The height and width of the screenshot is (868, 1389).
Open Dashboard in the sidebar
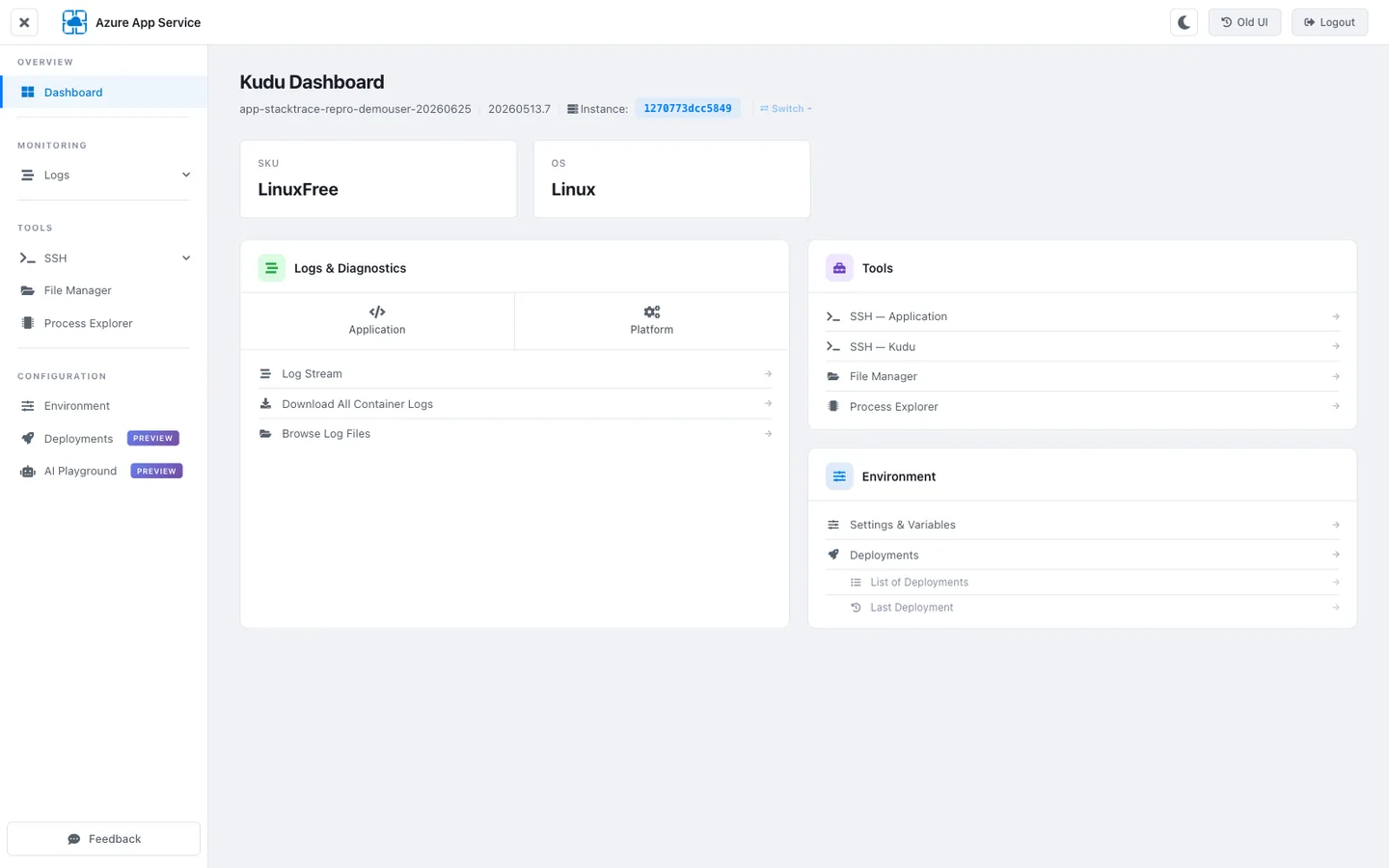point(103,93)
